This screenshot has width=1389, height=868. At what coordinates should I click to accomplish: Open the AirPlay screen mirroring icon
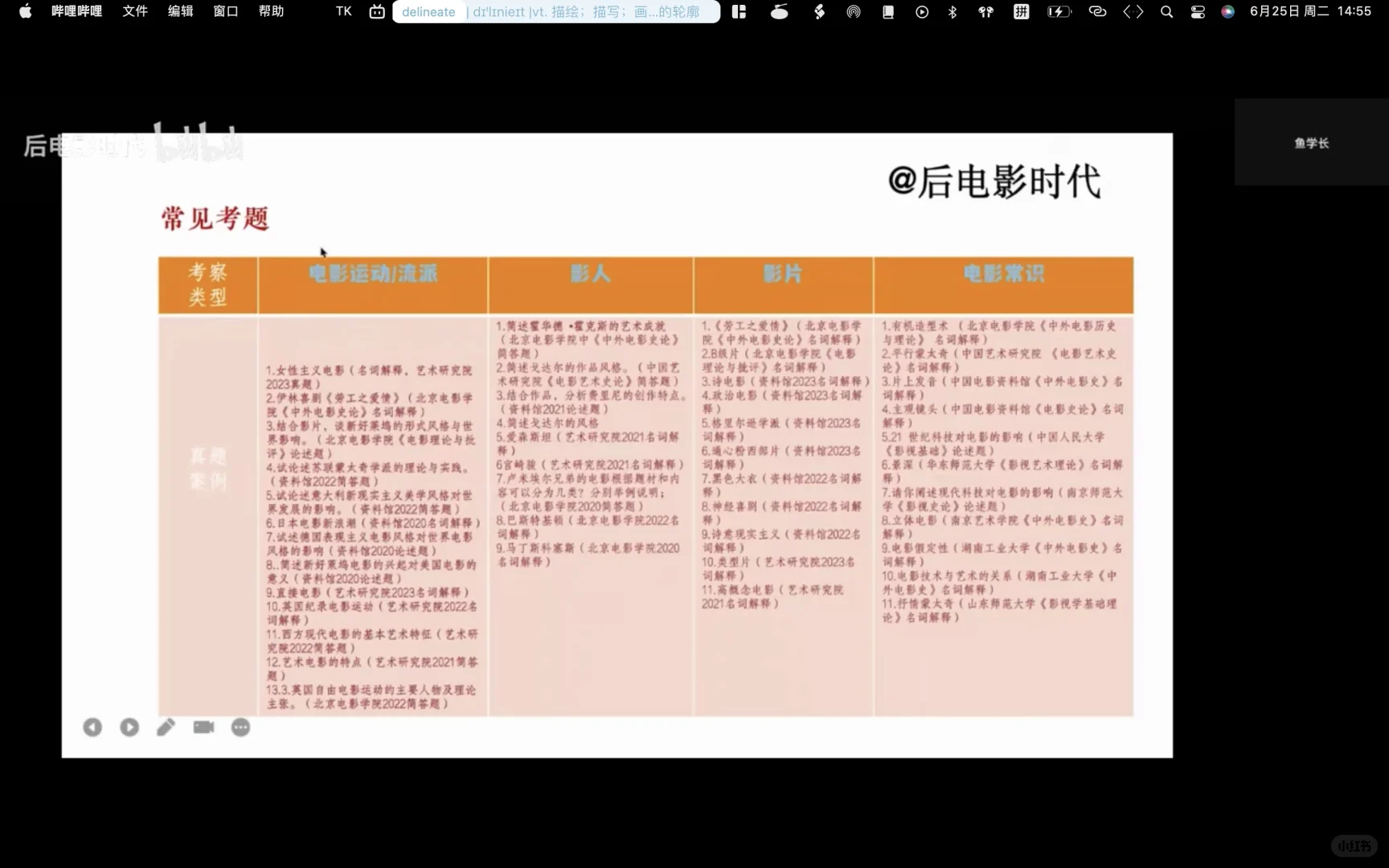coord(854,11)
